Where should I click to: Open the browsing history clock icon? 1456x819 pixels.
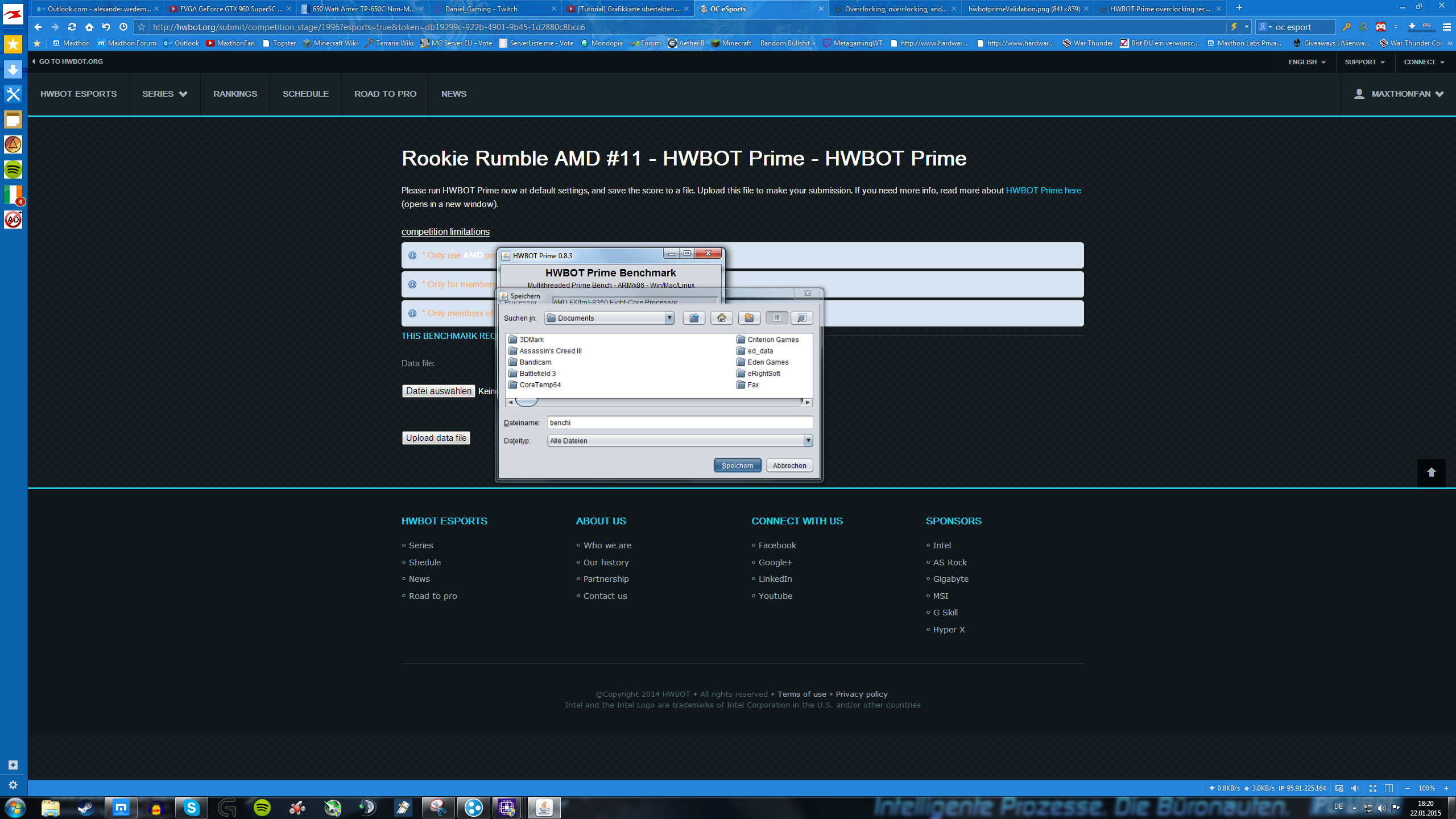(123, 27)
